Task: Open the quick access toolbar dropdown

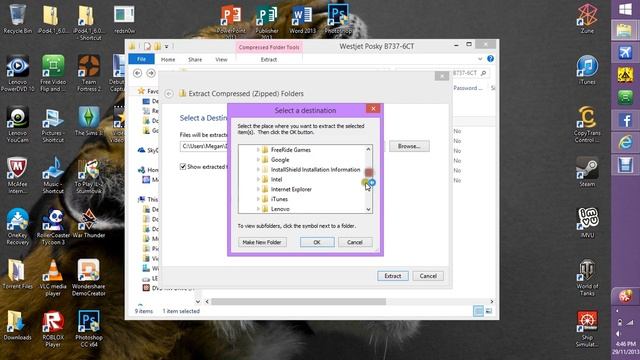Action: 167,47
